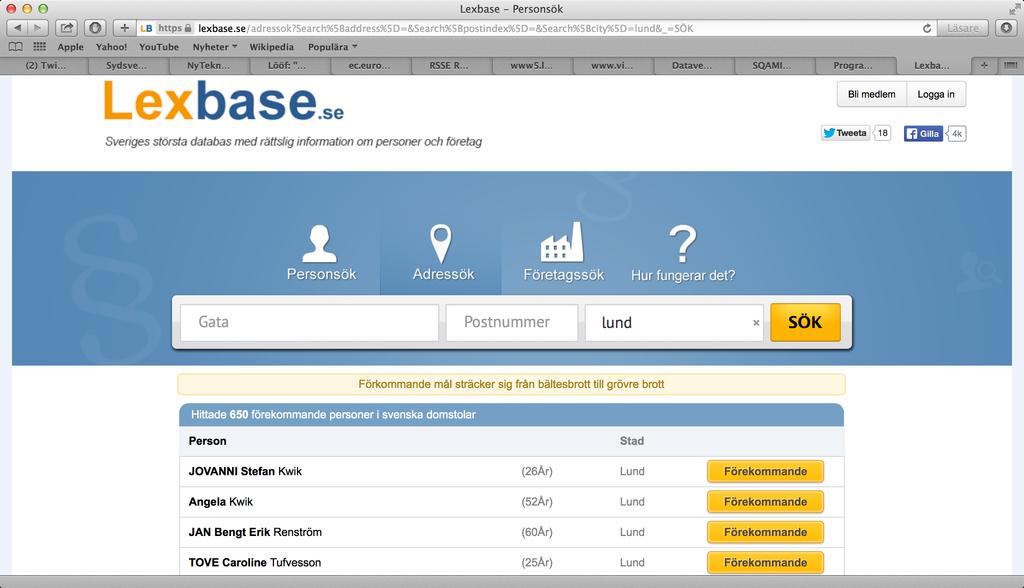
Task: Select the Adressök map pin icon
Action: [x=441, y=243]
